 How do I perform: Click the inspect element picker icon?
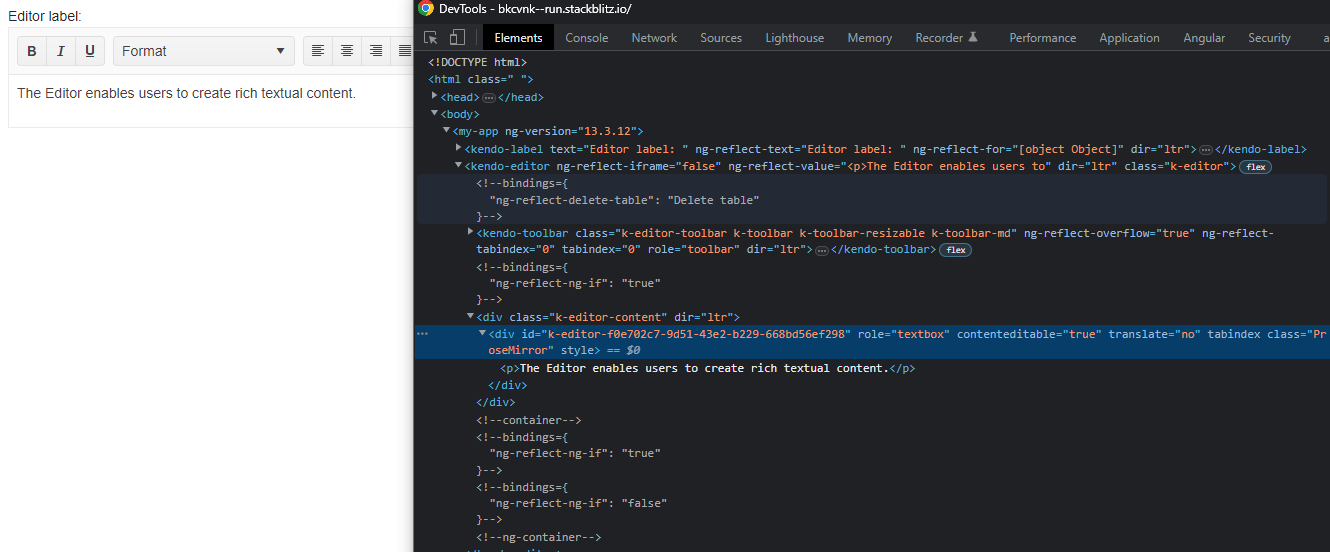[431, 38]
